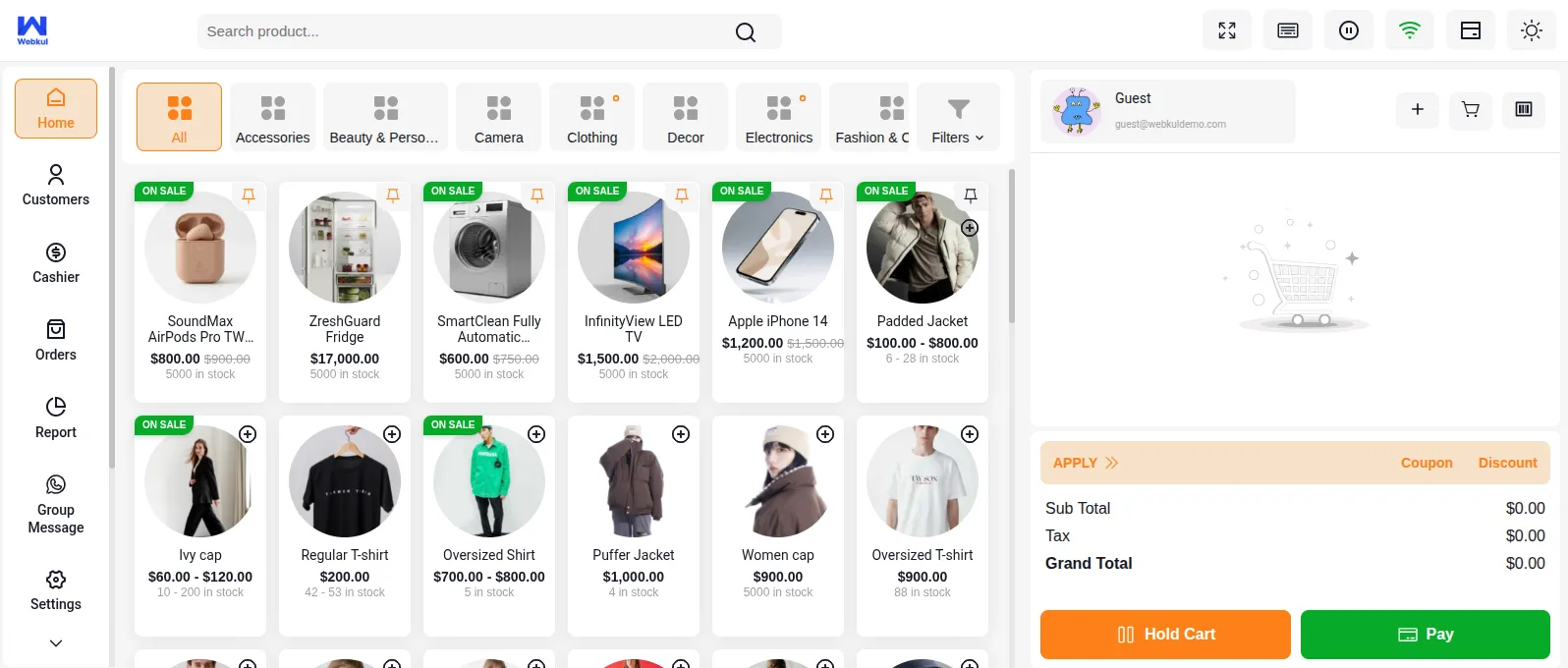Click the Coupon link
The width and height of the screenshot is (1568, 668).
(x=1427, y=463)
